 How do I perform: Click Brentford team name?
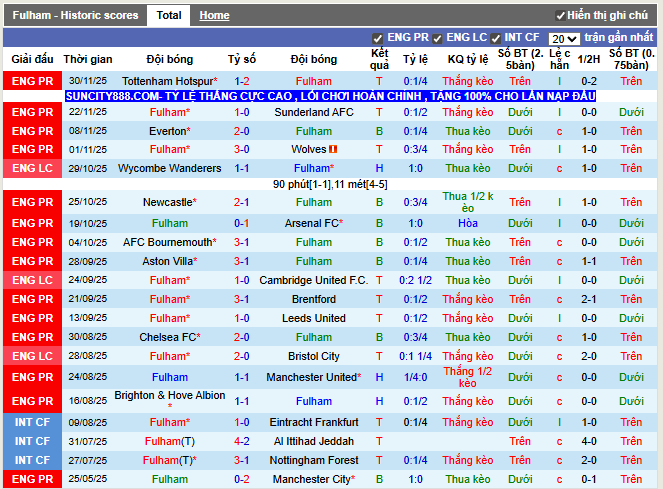[x=314, y=299]
